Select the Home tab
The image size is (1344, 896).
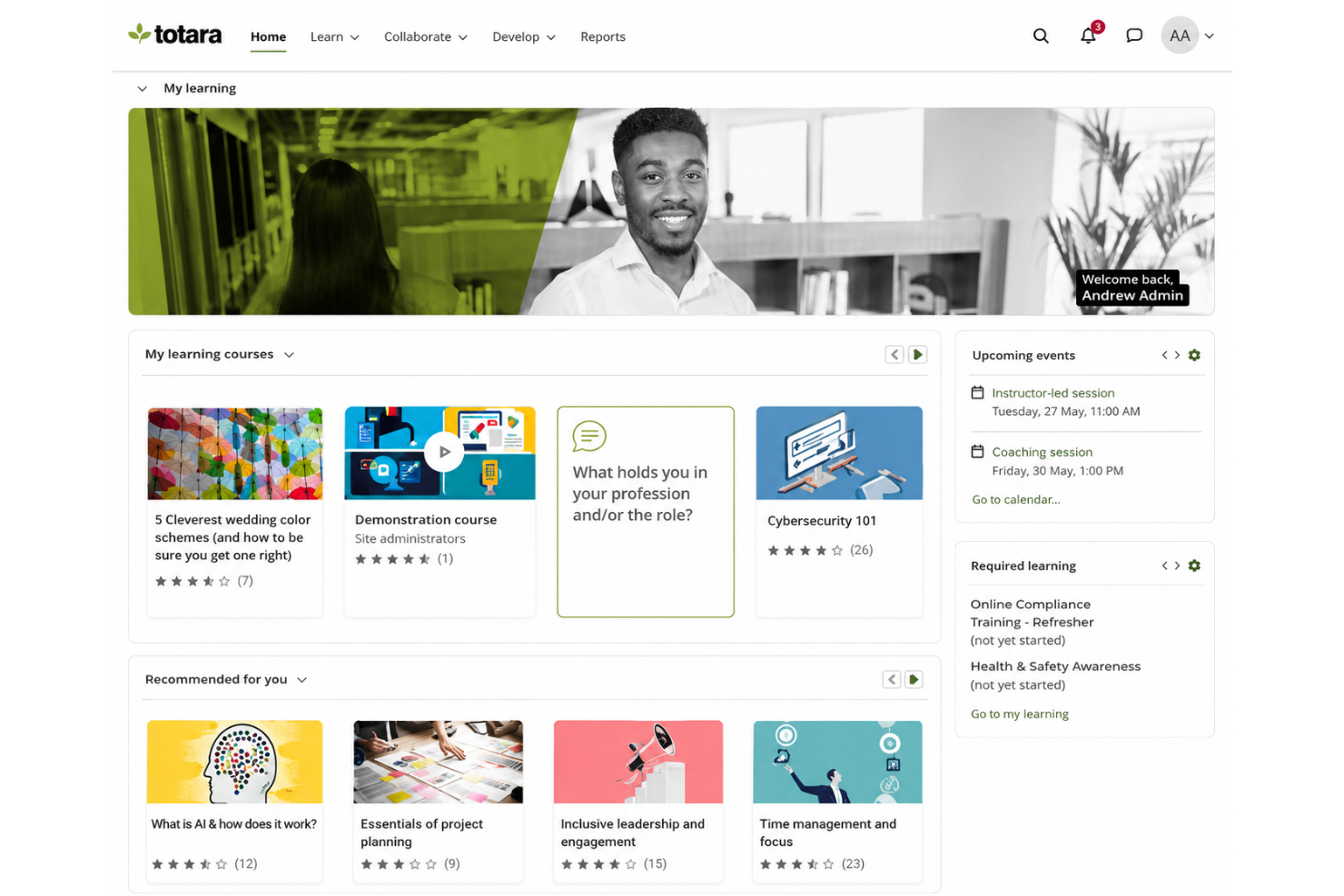(x=268, y=37)
